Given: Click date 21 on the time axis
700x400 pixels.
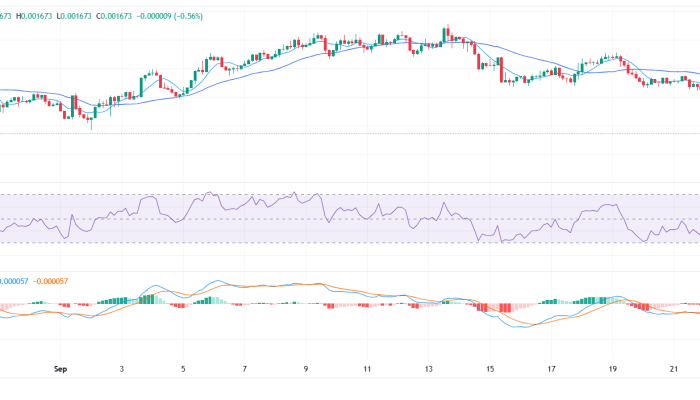Looking at the screenshot, I should pyautogui.click(x=674, y=369).
